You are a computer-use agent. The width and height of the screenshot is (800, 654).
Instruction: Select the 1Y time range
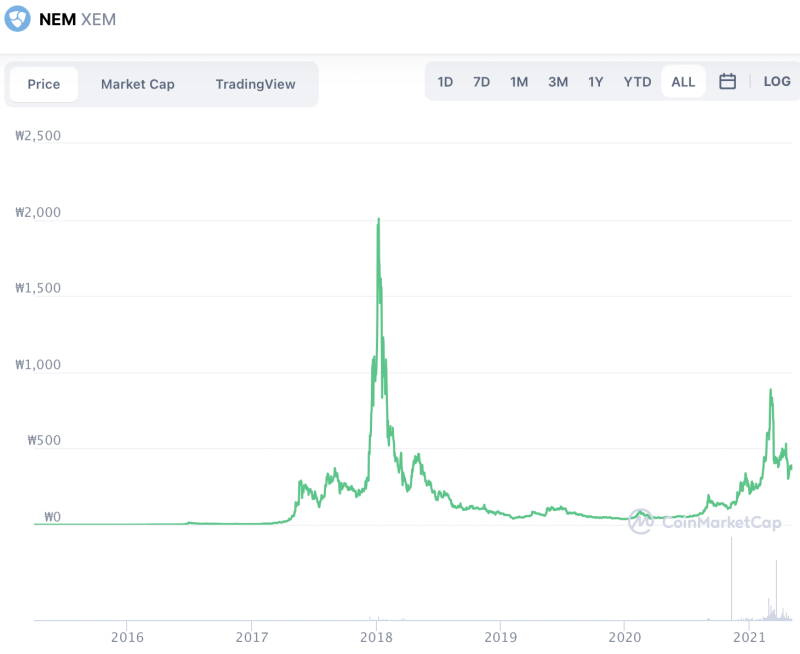click(595, 82)
